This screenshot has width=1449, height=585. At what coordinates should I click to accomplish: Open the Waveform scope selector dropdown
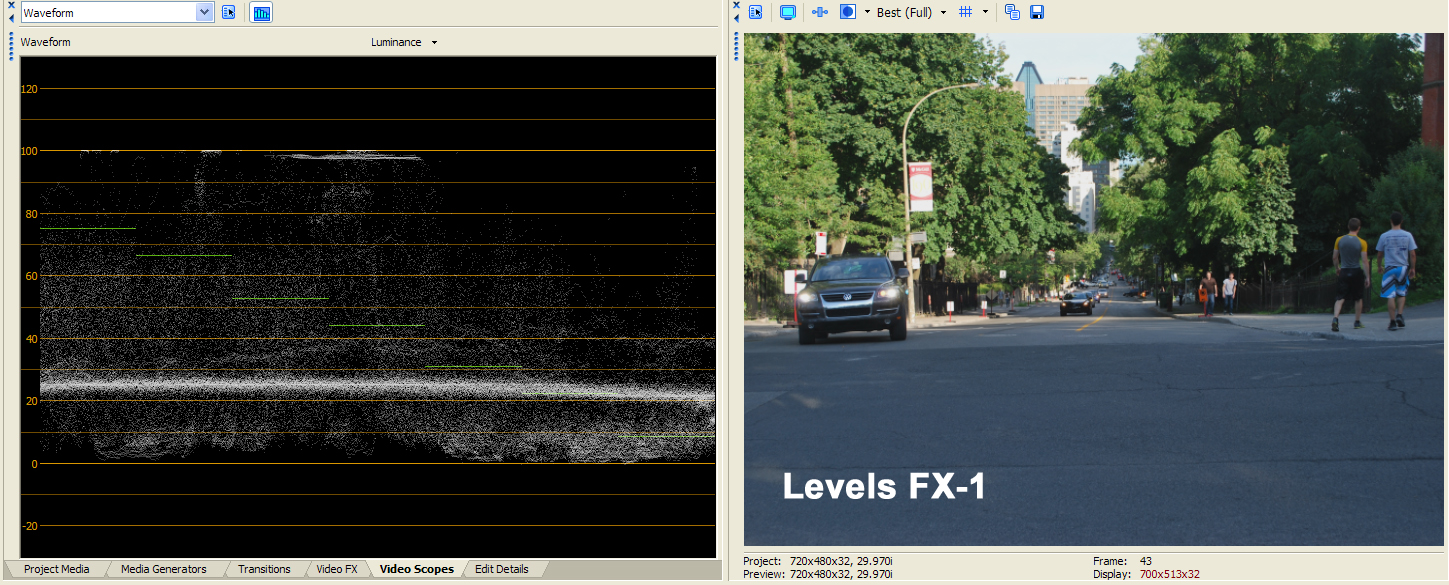pyautogui.click(x=205, y=13)
